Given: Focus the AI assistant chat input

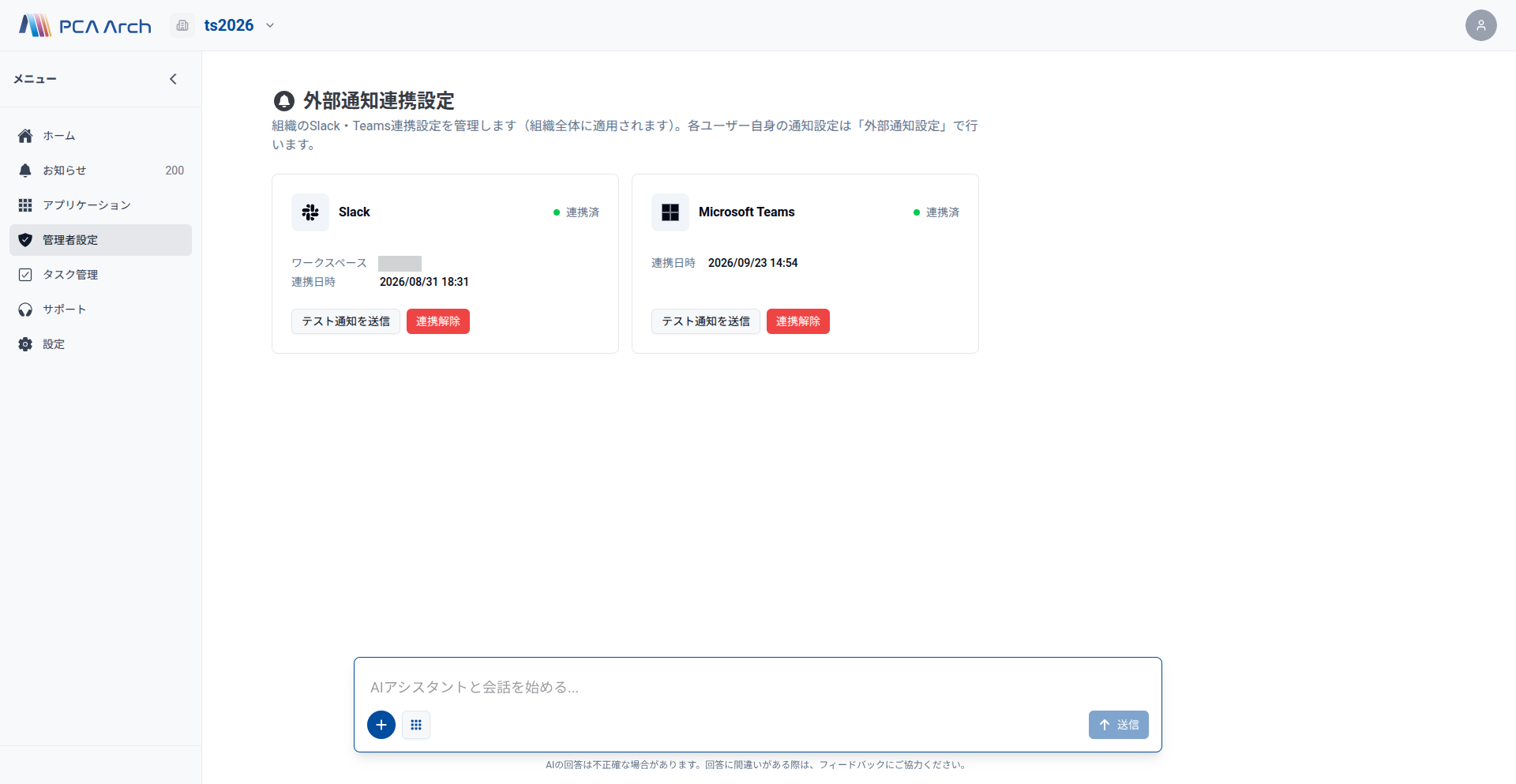Looking at the screenshot, I should [x=758, y=687].
